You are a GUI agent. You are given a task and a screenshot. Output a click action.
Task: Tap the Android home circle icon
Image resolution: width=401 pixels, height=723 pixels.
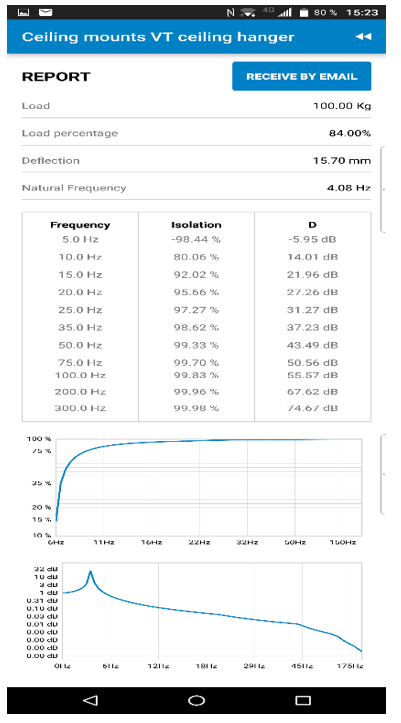click(x=196, y=700)
